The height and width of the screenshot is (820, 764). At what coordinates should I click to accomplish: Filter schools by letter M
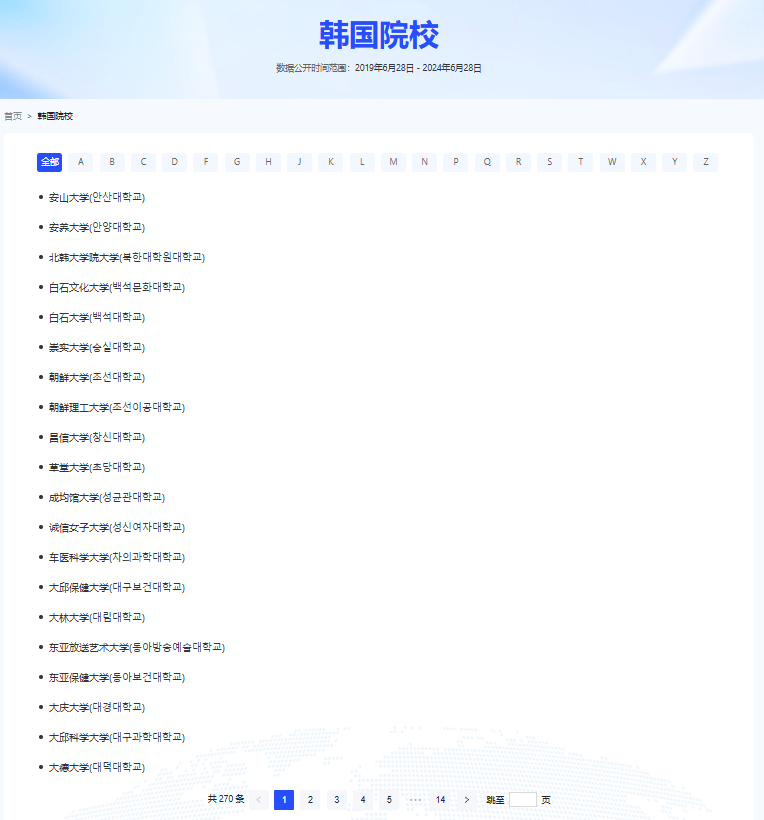[x=393, y=162]
